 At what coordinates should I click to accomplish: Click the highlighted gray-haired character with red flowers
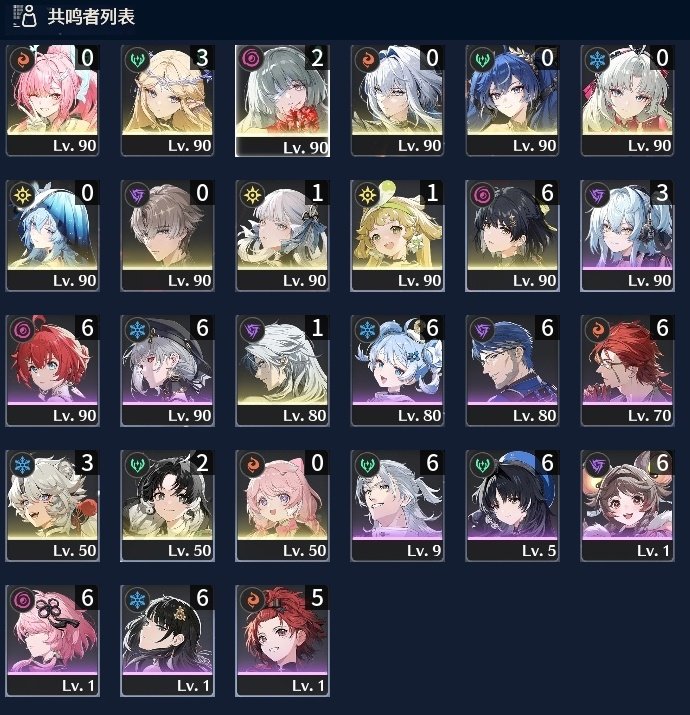pyautogui.click(x=282, y=100)
